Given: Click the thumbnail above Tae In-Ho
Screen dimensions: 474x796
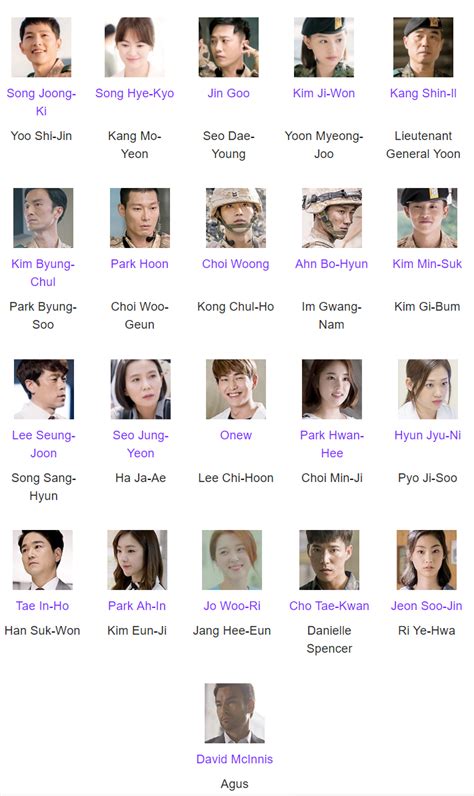Looking at the screenshot, I should tap(43, 560).
